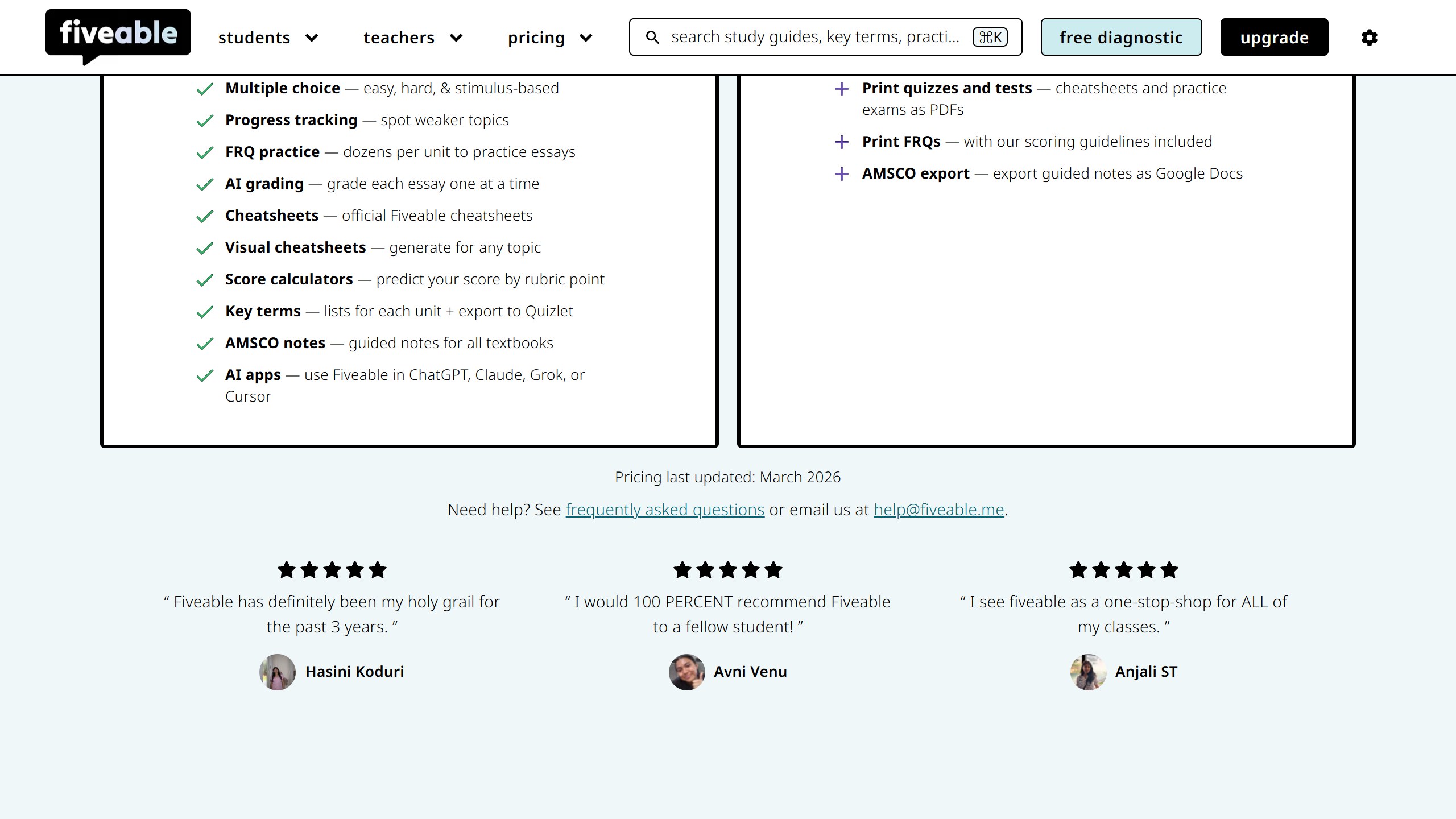This screenshot has width=1456, height=819.
Task: Click the plus icon beside AMSCO export
Action: pos(842,174)
